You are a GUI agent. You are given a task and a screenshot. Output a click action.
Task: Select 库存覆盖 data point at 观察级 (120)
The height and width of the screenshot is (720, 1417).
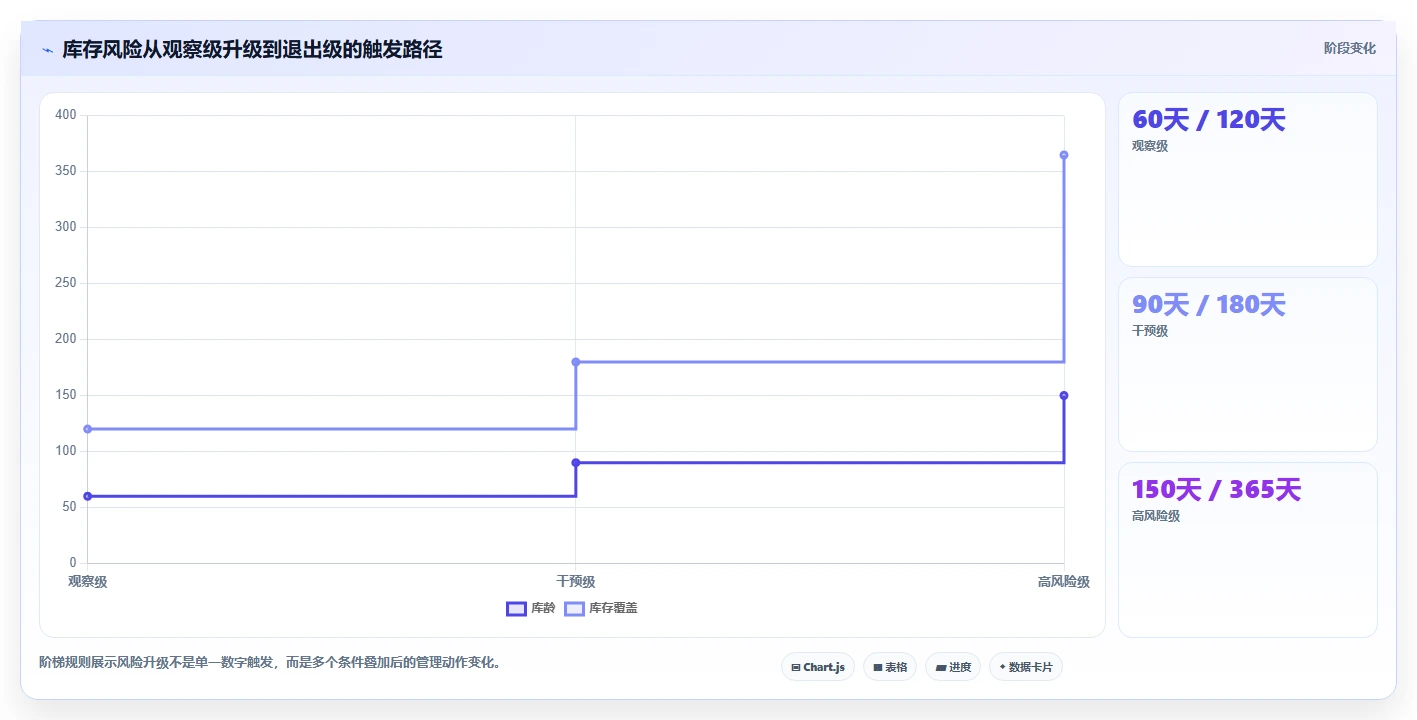click(x=88, y=429)
